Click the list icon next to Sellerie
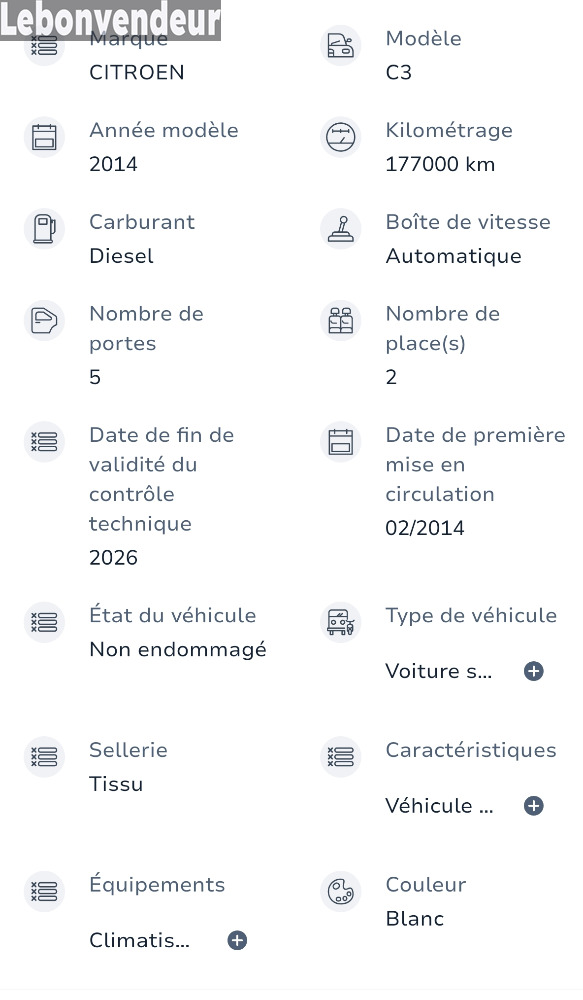This screenshot has height=1000, width=583. click(45, 757)
